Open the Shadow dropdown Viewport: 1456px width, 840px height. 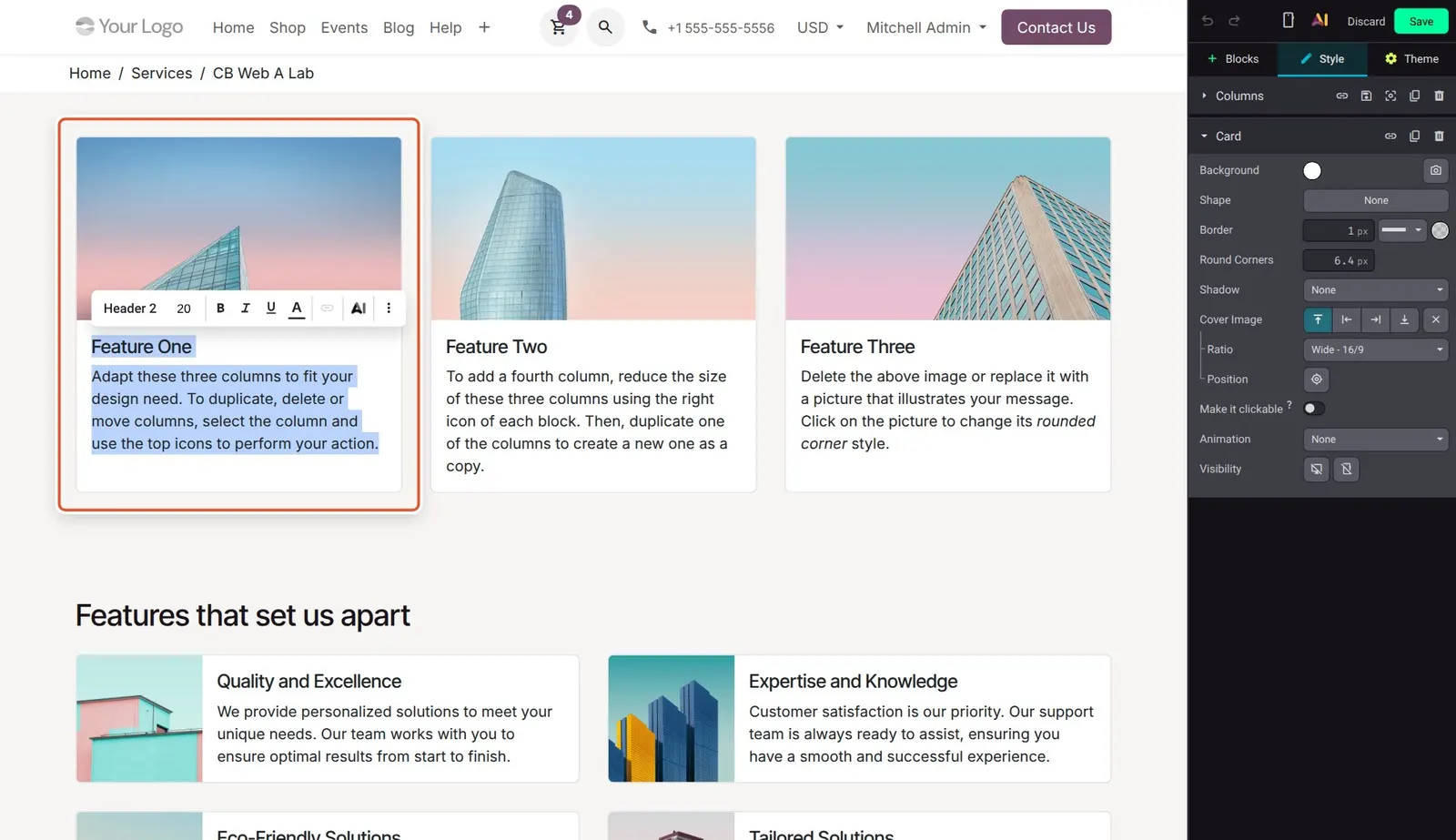click(x=1375, y=289)
